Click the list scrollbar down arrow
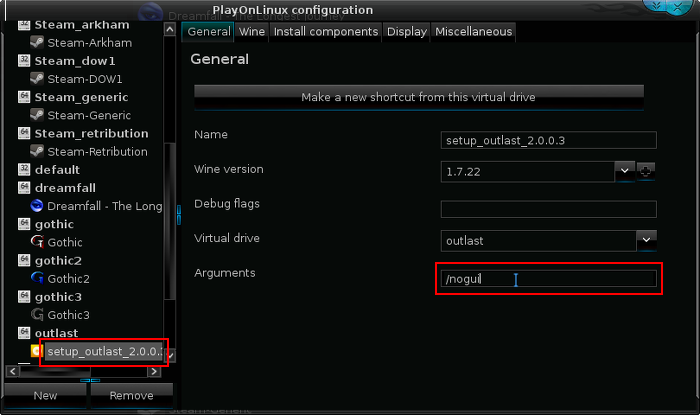 pos(170,355)
